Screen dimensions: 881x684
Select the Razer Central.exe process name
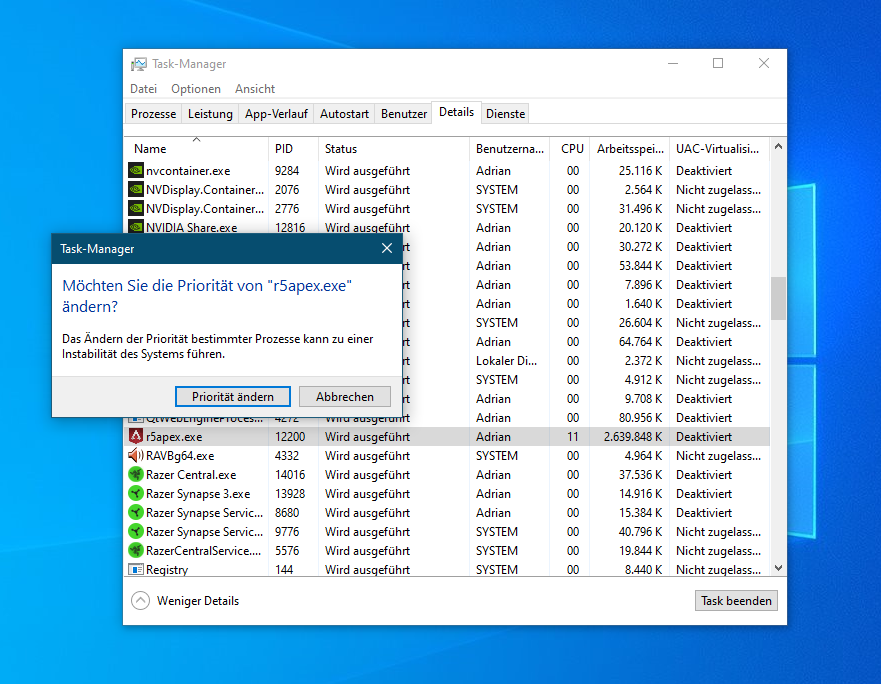click(191, 474)
